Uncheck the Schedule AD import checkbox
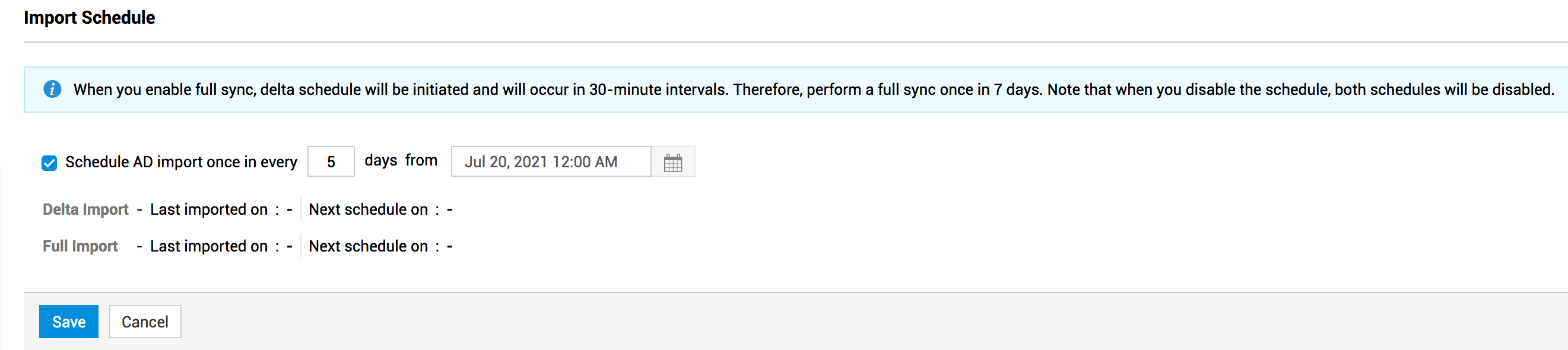This screenshot has width=1568, height=350. click(49, 163)
